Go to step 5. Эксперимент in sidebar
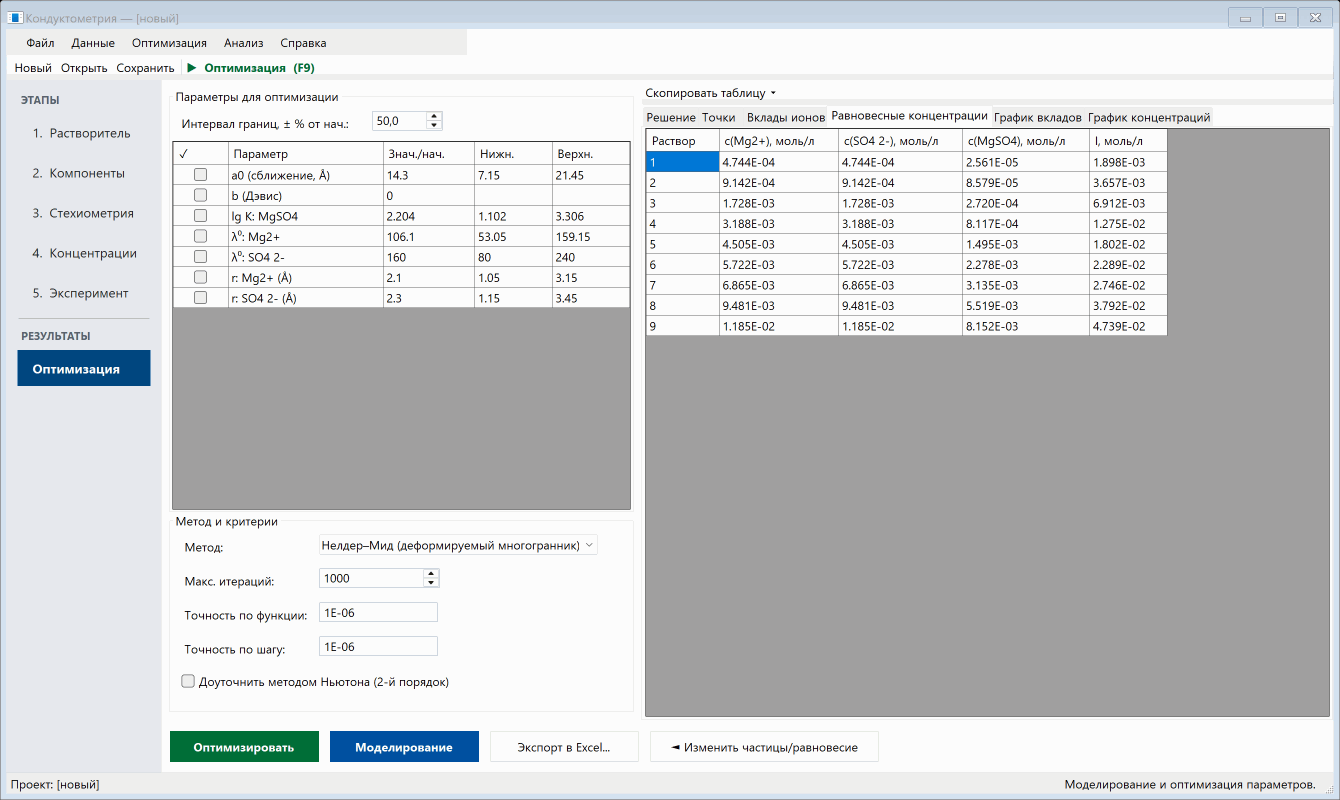The image size is (1340, 800). pyautogui.click(x=81, y=293)
